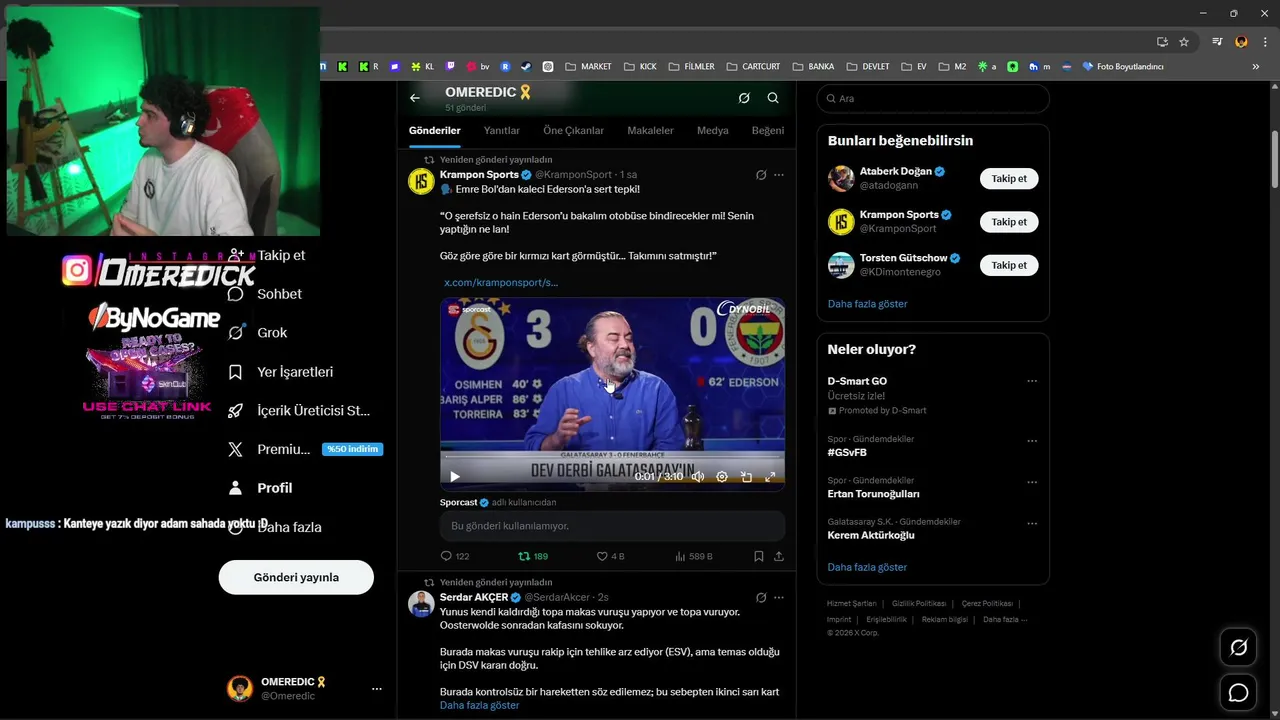Click the Gönderi yayınla button

pos(296,577)
